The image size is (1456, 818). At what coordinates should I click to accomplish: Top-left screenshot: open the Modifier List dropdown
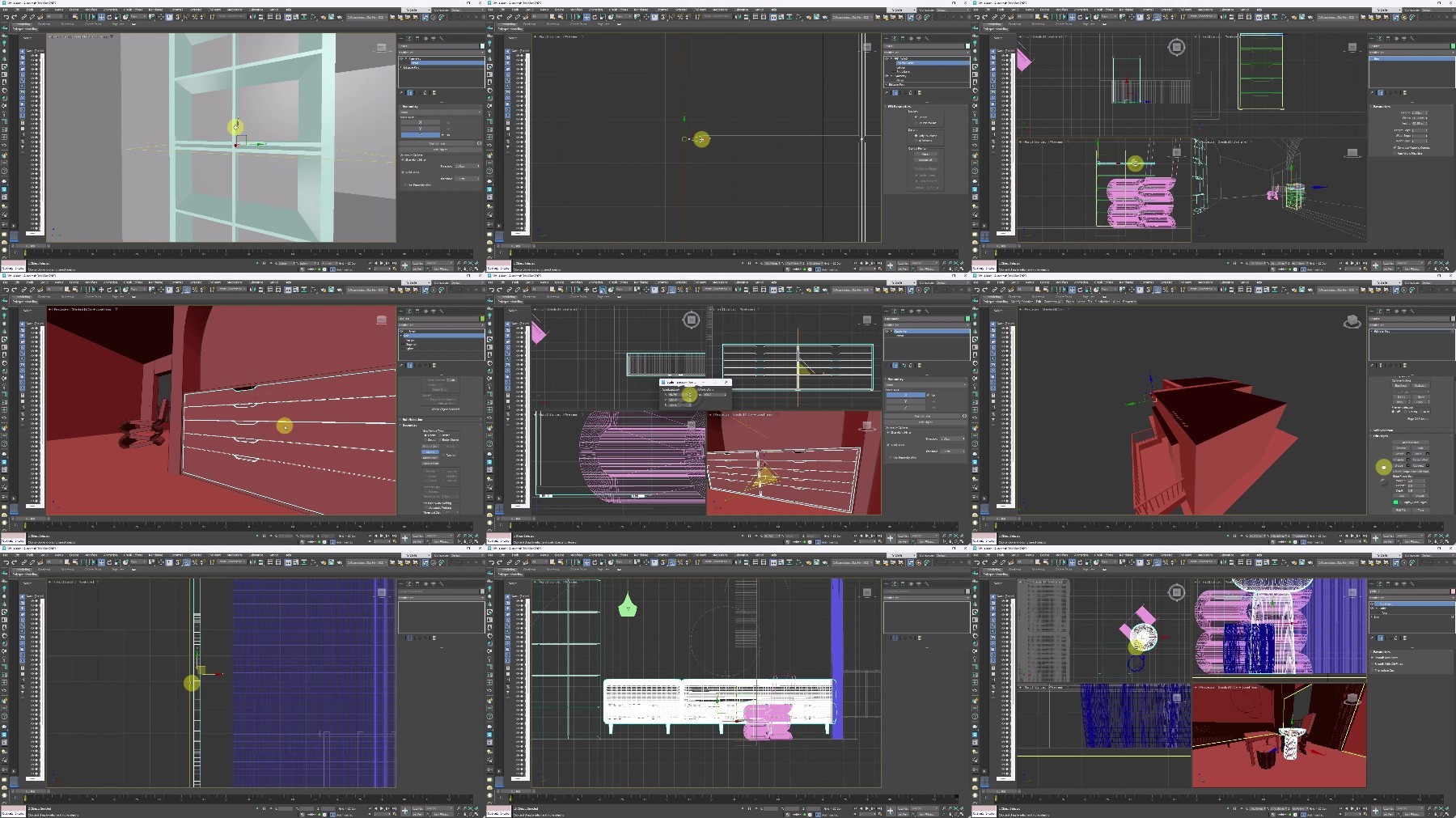pos(441,53)
